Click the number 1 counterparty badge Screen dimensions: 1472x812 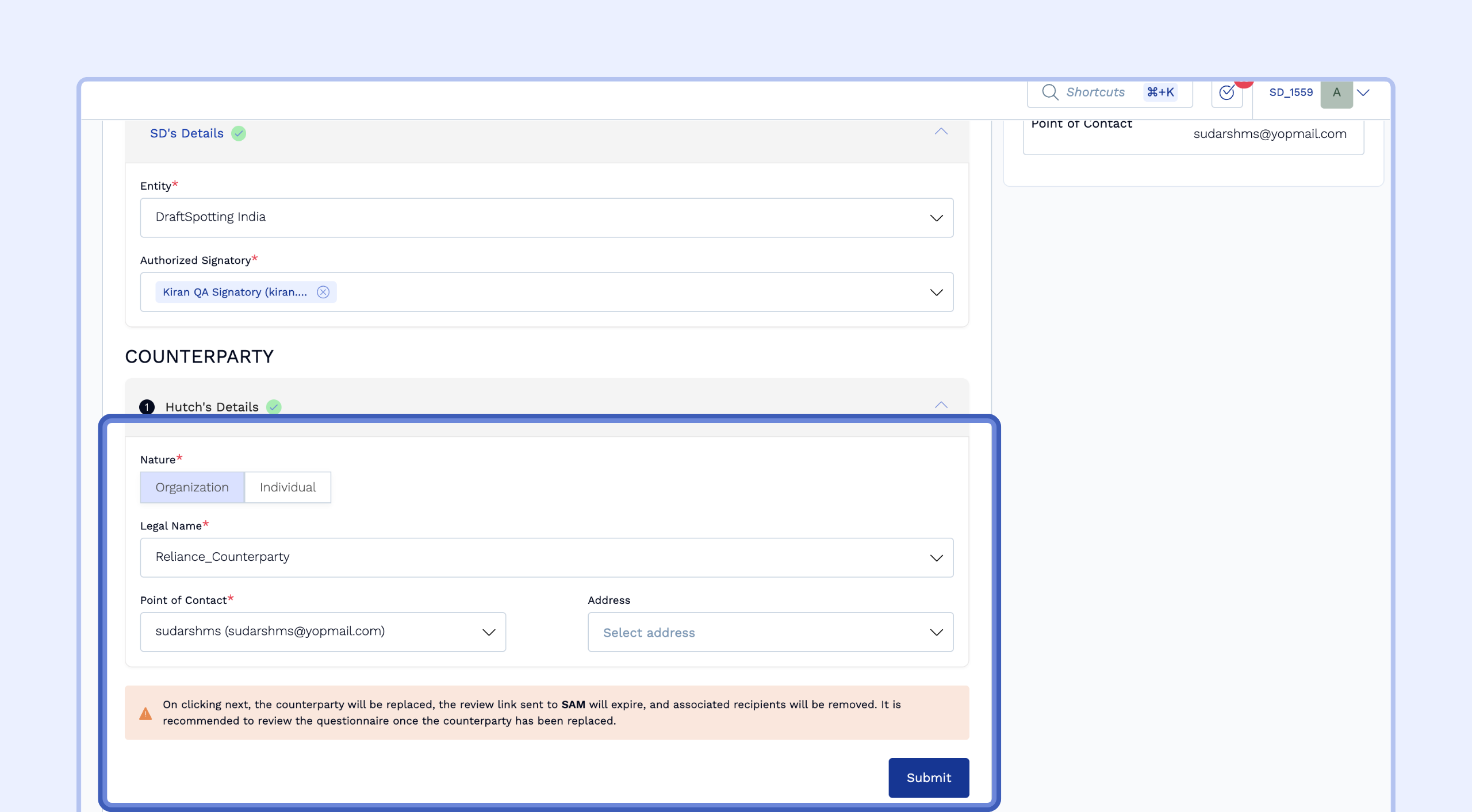147,407
